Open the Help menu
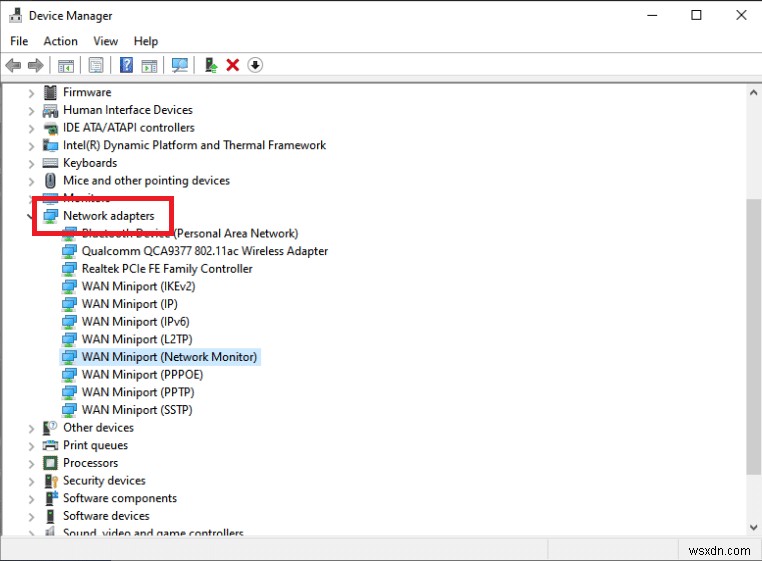This screenshot has width=762, height=561. point(146,41)
